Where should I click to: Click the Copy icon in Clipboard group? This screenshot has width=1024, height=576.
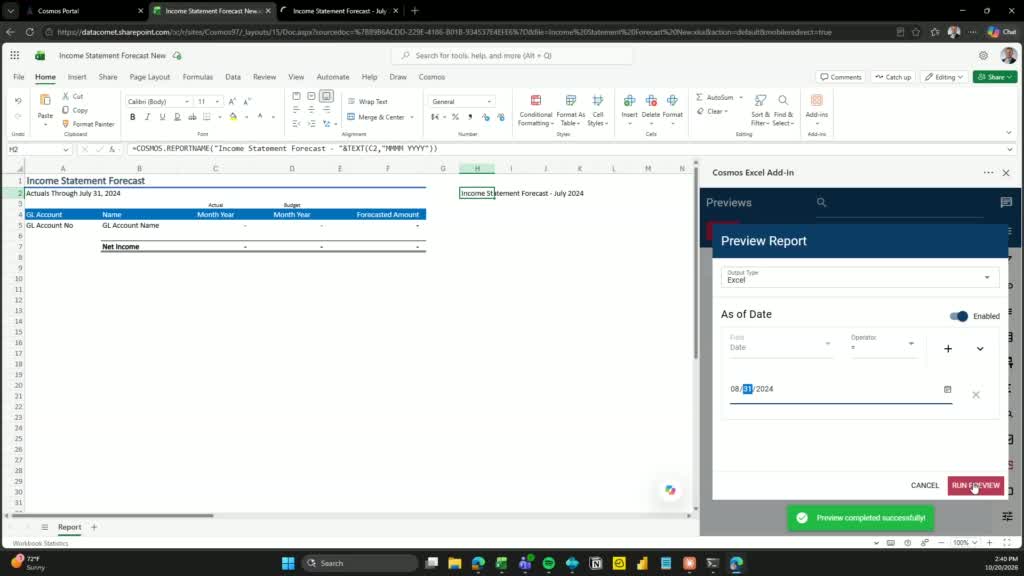coord(65,110)
